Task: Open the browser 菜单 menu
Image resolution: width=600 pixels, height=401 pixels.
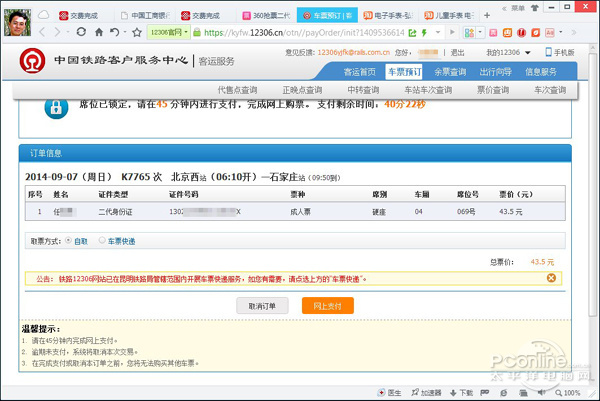Action: coord(518,8)
